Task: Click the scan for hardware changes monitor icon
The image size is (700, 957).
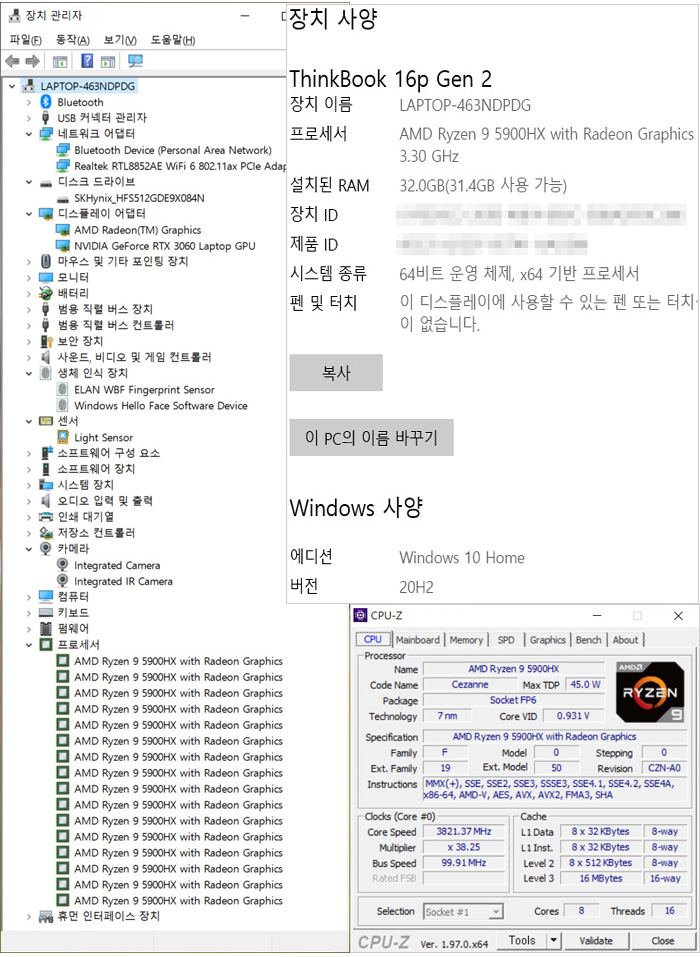Action: point(135,62)
